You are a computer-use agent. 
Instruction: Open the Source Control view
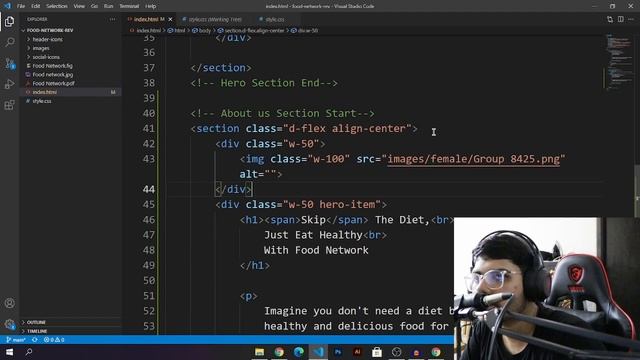tap(9, 63)
